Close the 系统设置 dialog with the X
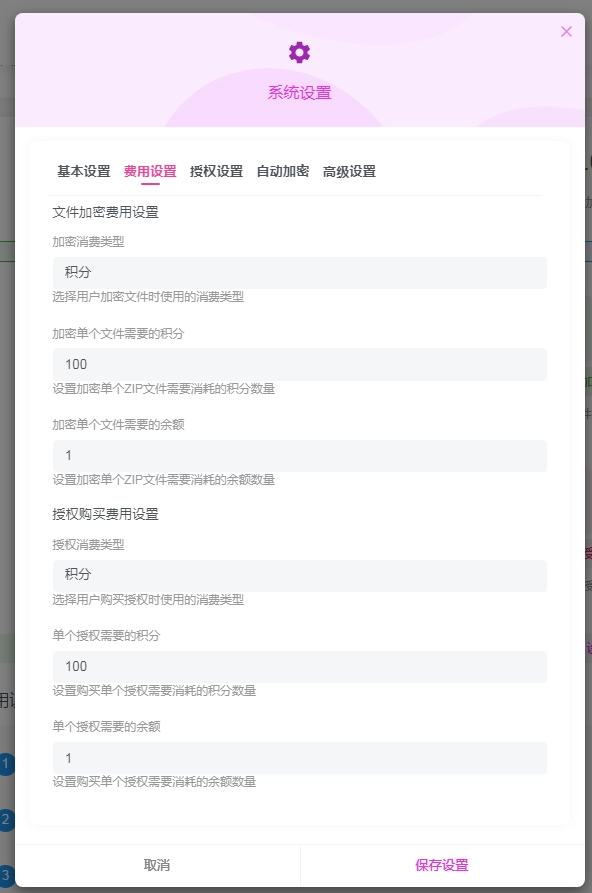Image resolution: width=592 pixels, height=893 pixels. click(566, 31)
